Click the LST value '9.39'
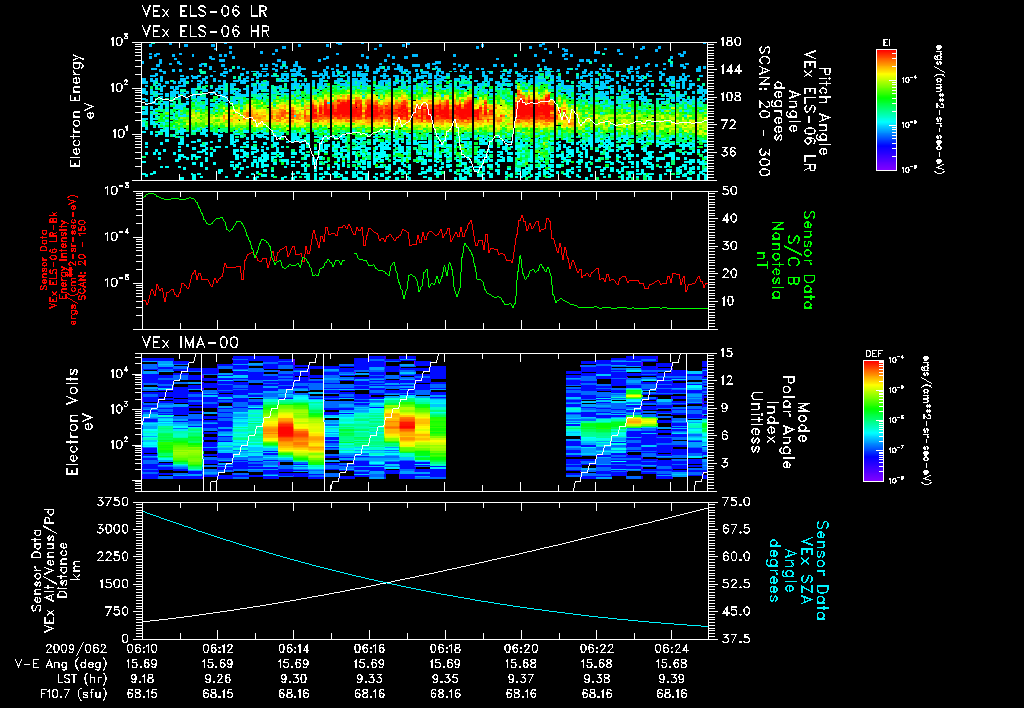 tap(672, 679)
